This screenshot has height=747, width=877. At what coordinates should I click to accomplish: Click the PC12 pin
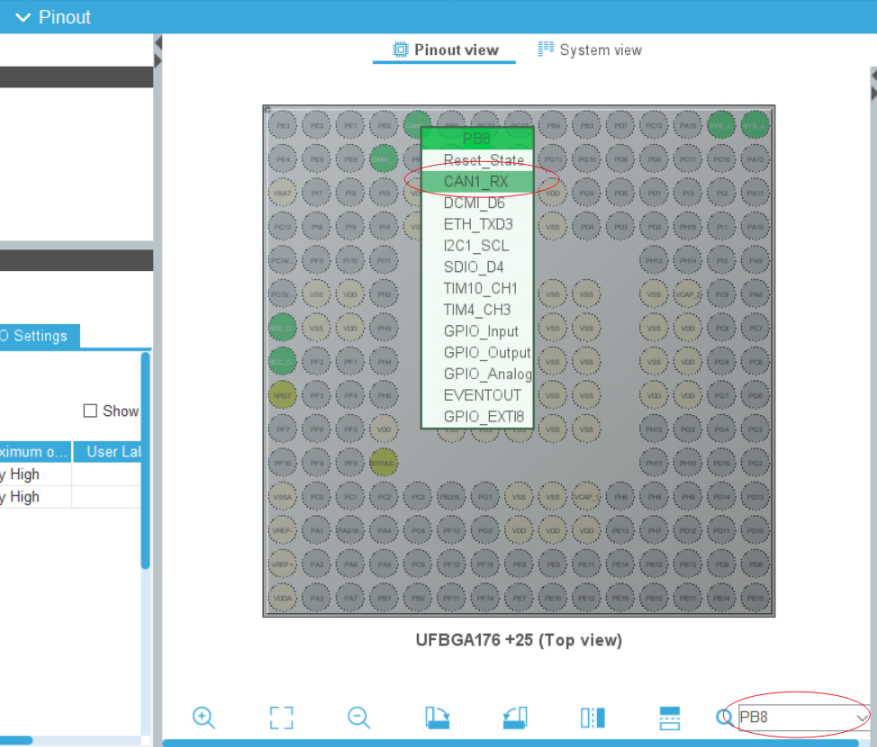[x=654, y=126]
